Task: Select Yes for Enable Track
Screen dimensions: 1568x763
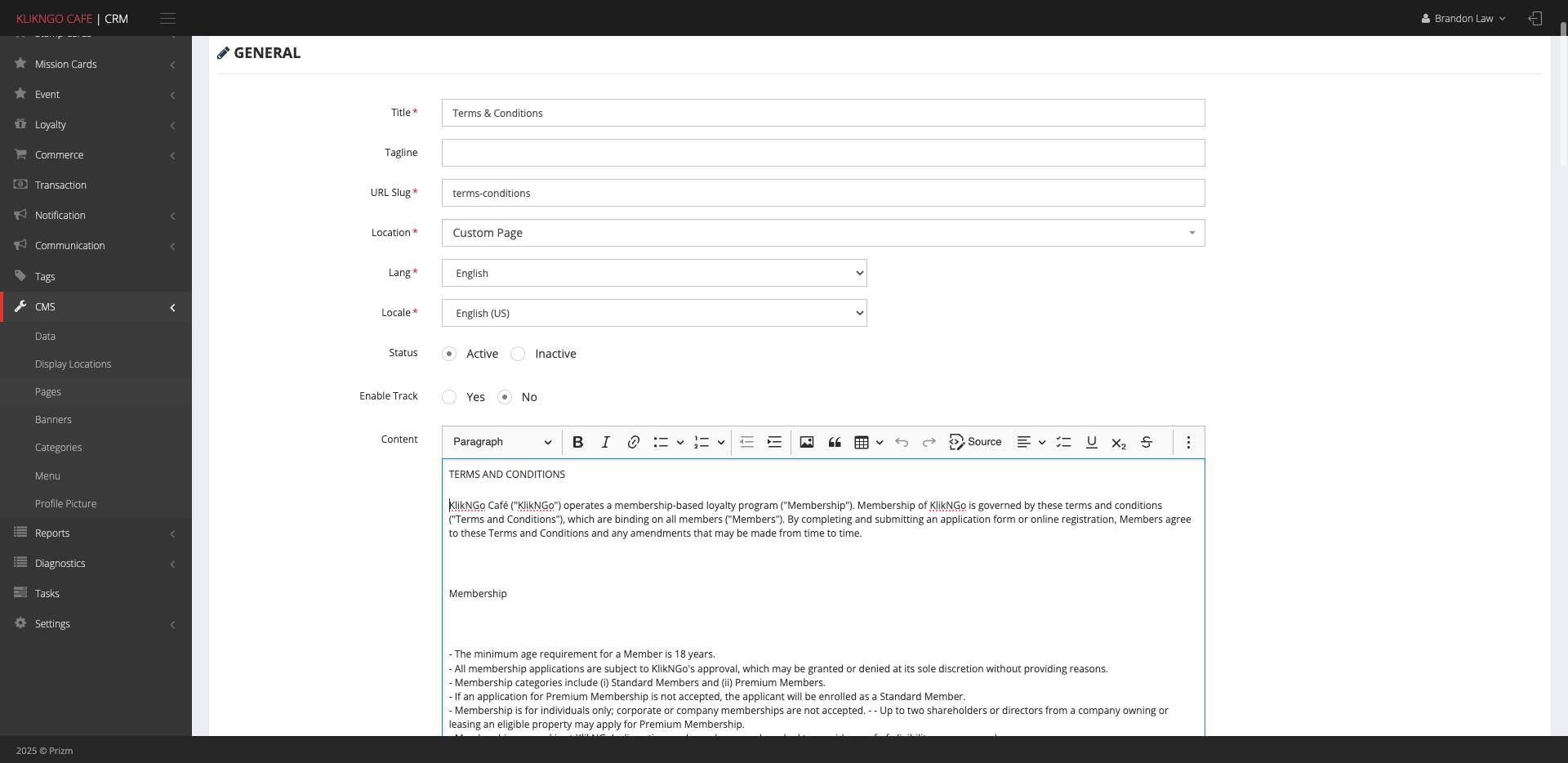Action: coord(449,397)
